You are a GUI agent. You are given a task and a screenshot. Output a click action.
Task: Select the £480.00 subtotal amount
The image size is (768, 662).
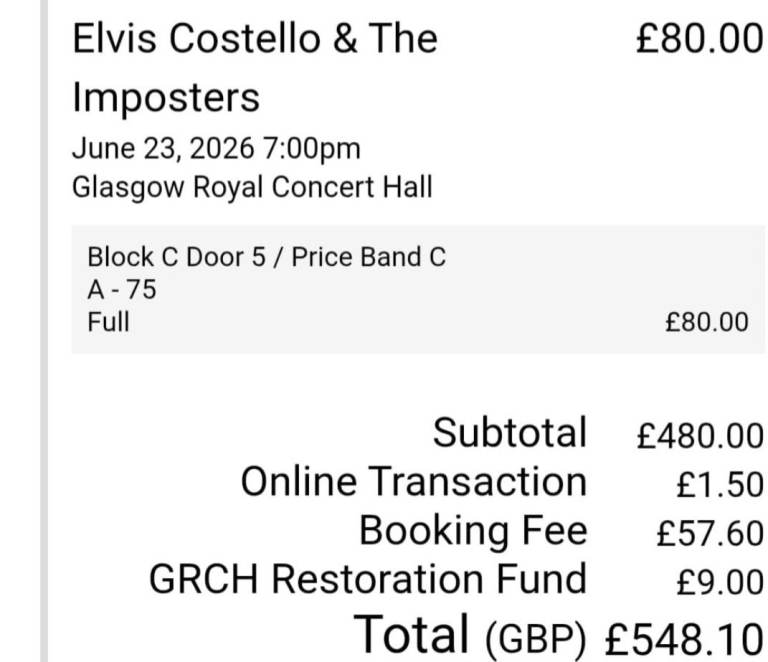coord(700,436)
